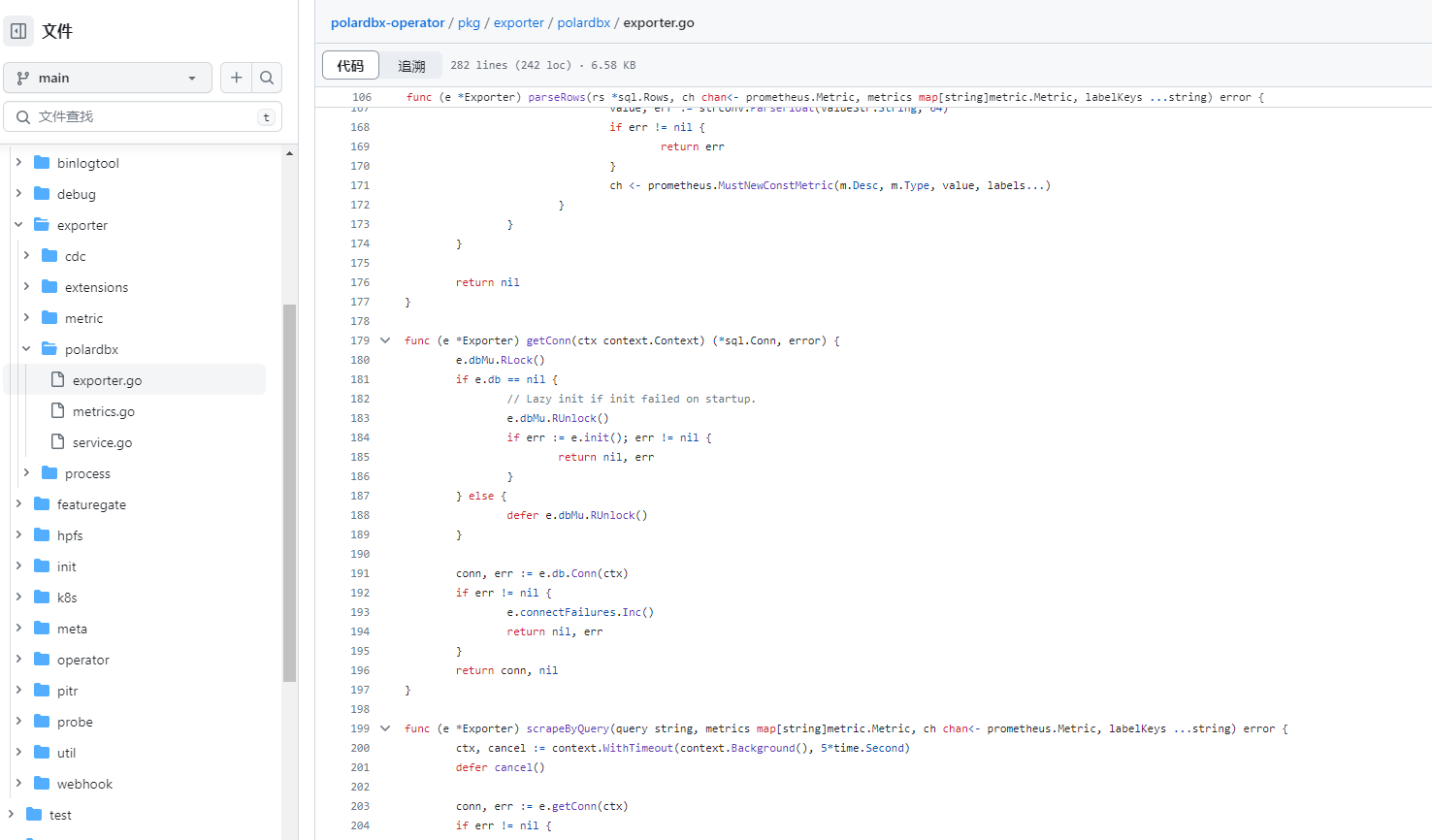This screenshot has height=840, width=1432.
Task: Expand the process folder chevron
Action: (x=26, y=473)
